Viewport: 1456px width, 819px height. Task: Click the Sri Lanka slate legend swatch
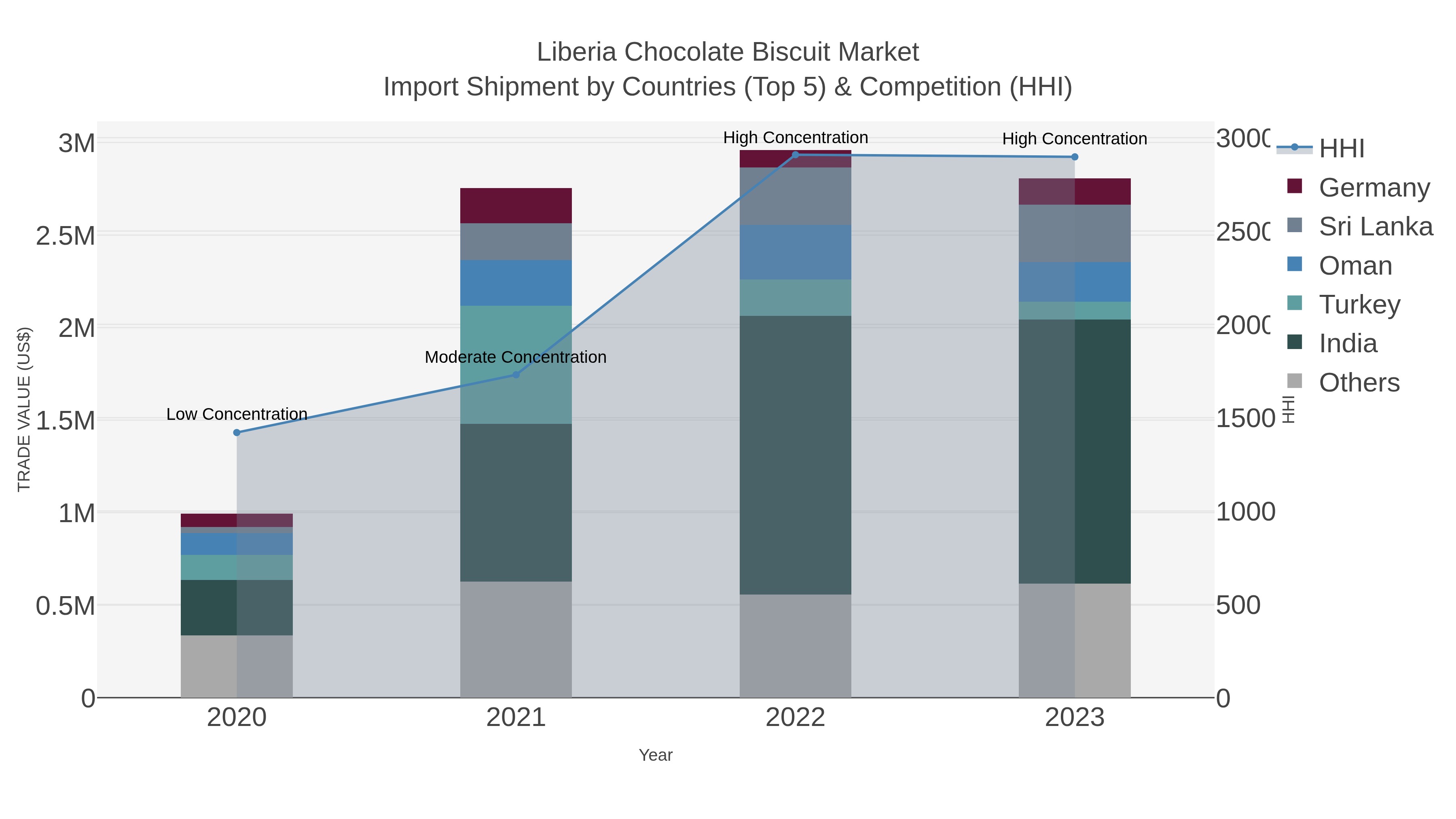(x=1294, y=225)
